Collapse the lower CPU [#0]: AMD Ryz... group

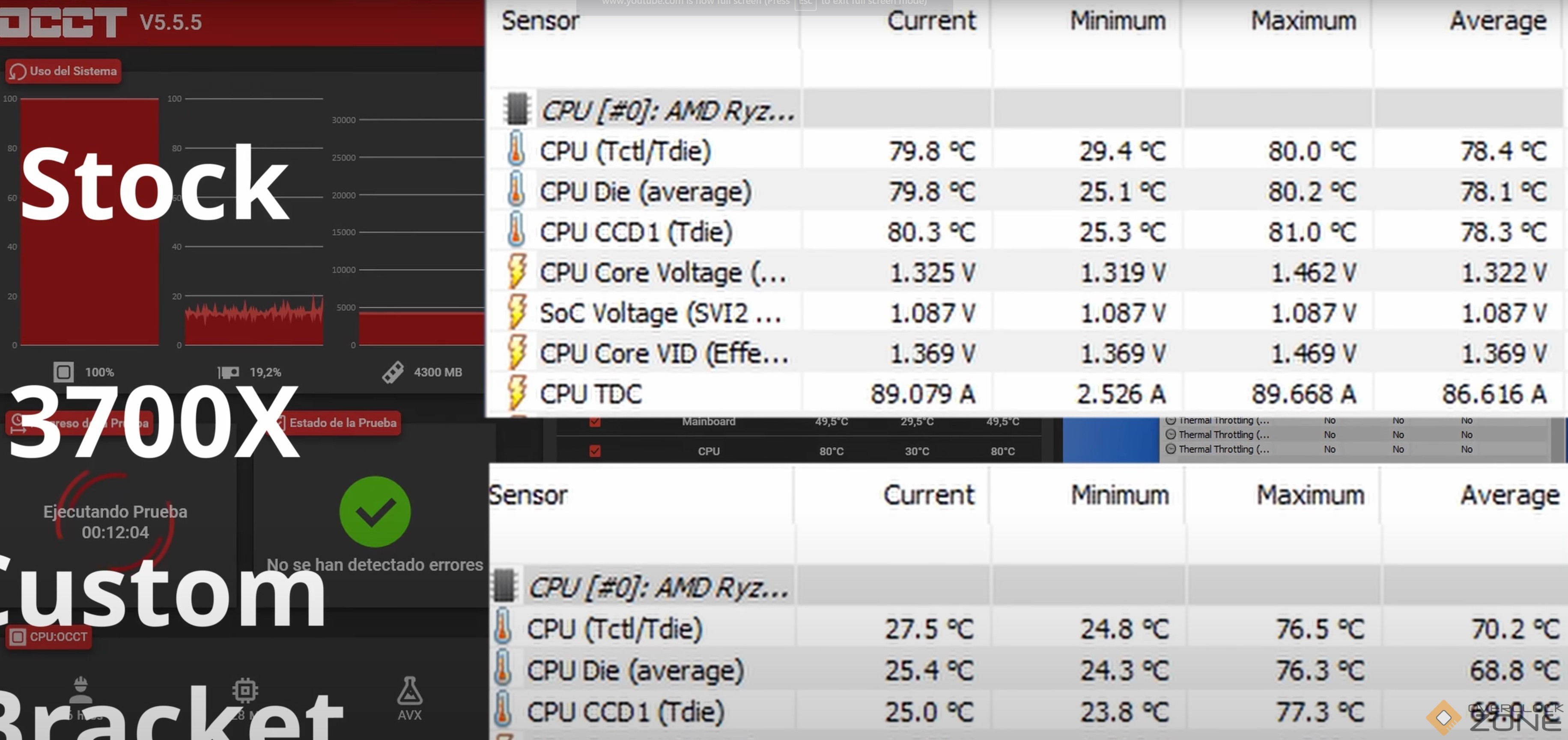click(657, 587)
